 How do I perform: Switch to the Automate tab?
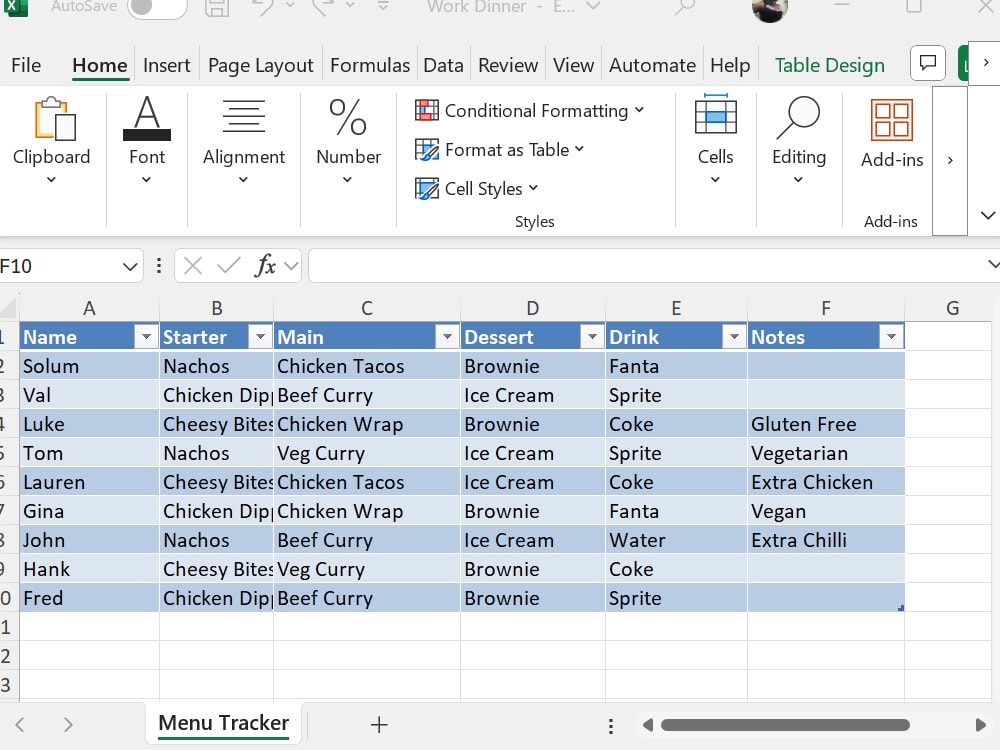pos(652,65)
